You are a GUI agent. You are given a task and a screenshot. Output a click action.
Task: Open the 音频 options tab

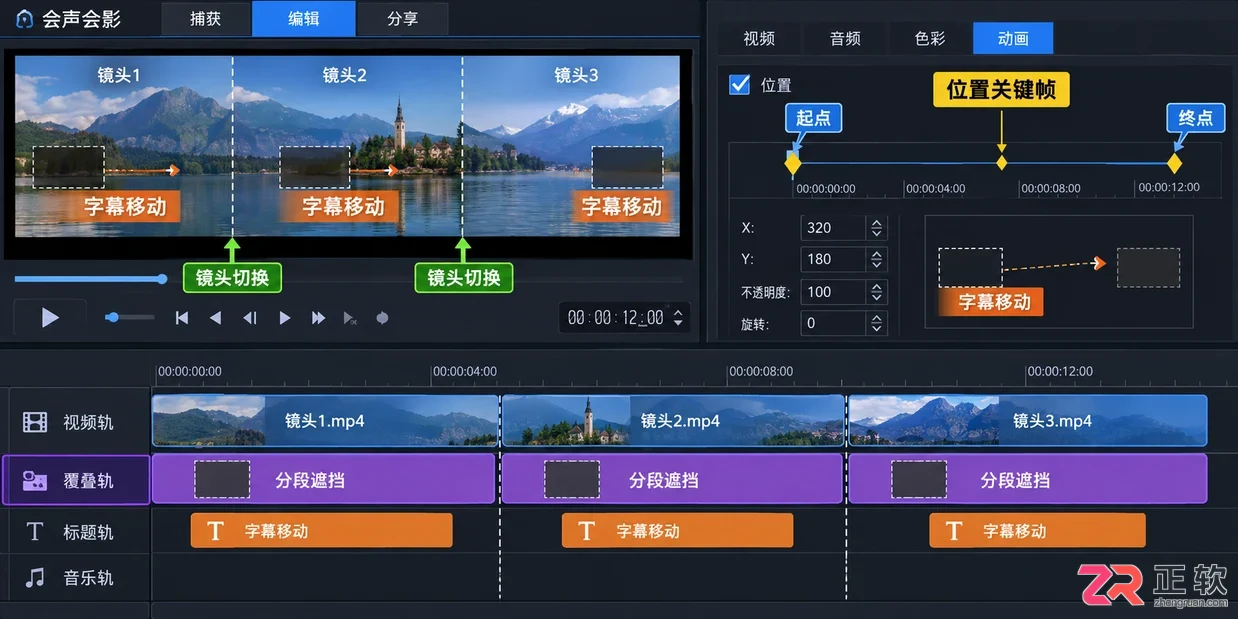click(x=845, y=38)
